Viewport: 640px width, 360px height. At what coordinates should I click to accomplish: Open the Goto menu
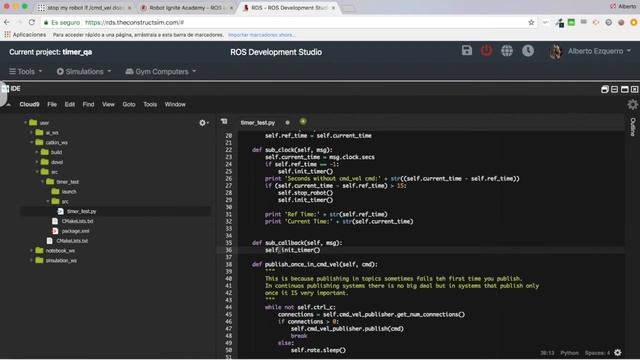pyautogui.click(x=129, y=104)
